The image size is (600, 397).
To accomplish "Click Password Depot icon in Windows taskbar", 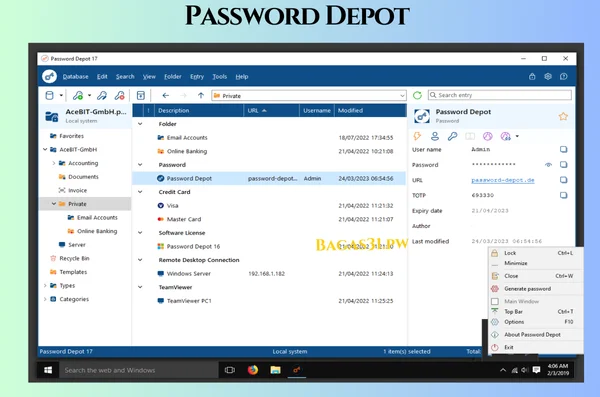I will pyautogui.click(x=297, y=370).
